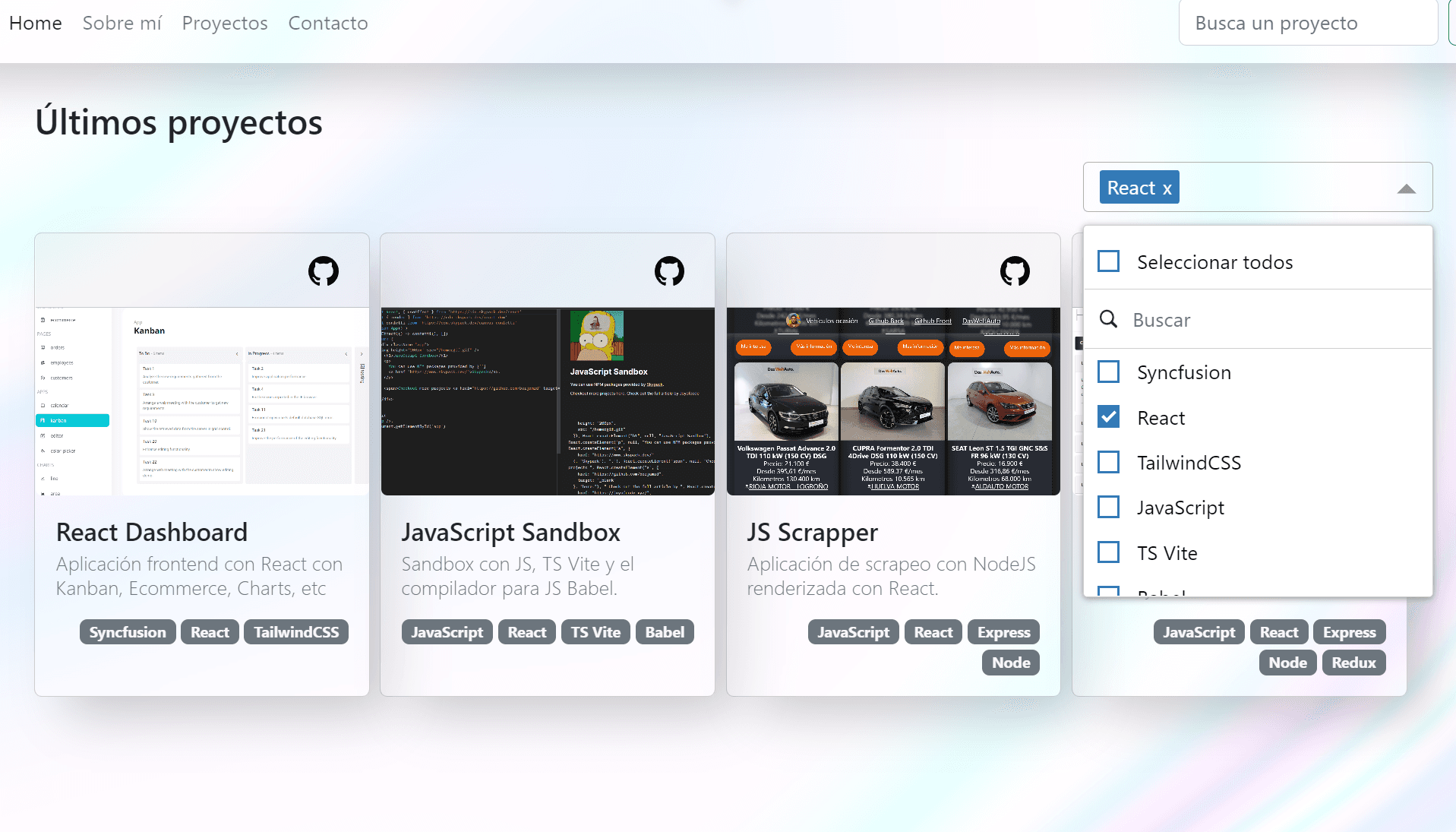Click Syncfusion tag on React Dashboard card
This screenshot has width=1456, height=832.
tap(128, 632)
